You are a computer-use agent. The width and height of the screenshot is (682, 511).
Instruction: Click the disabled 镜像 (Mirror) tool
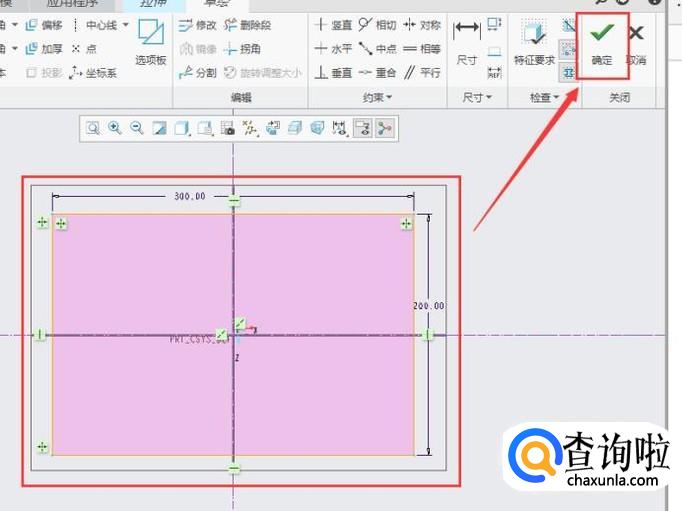pos(197,49)
